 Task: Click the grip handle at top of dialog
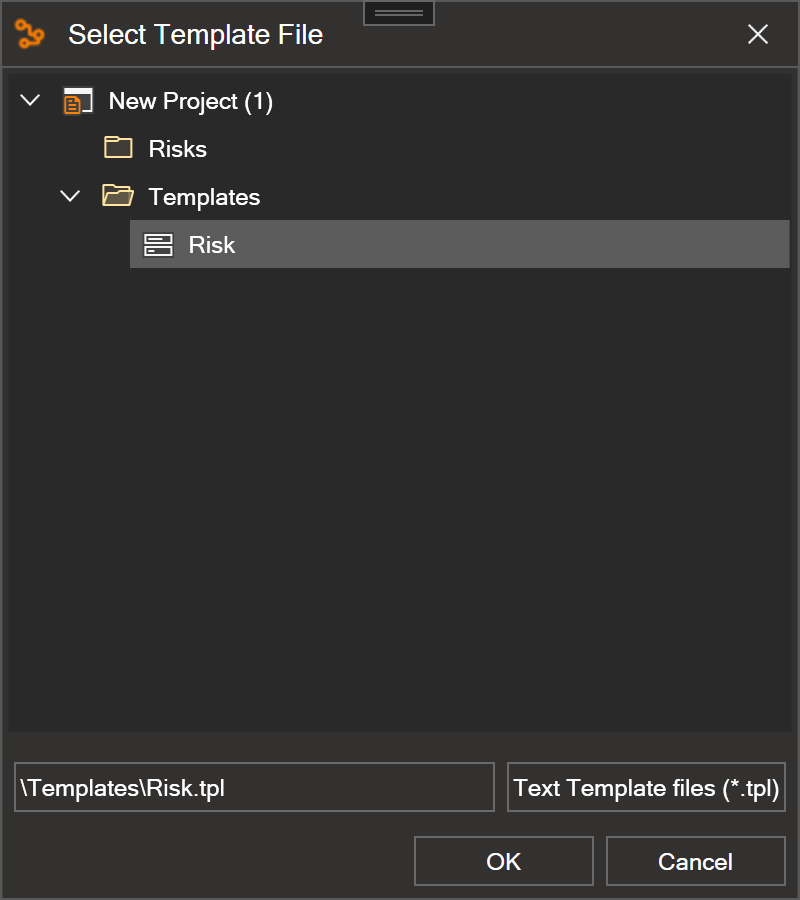pos(399,13)
